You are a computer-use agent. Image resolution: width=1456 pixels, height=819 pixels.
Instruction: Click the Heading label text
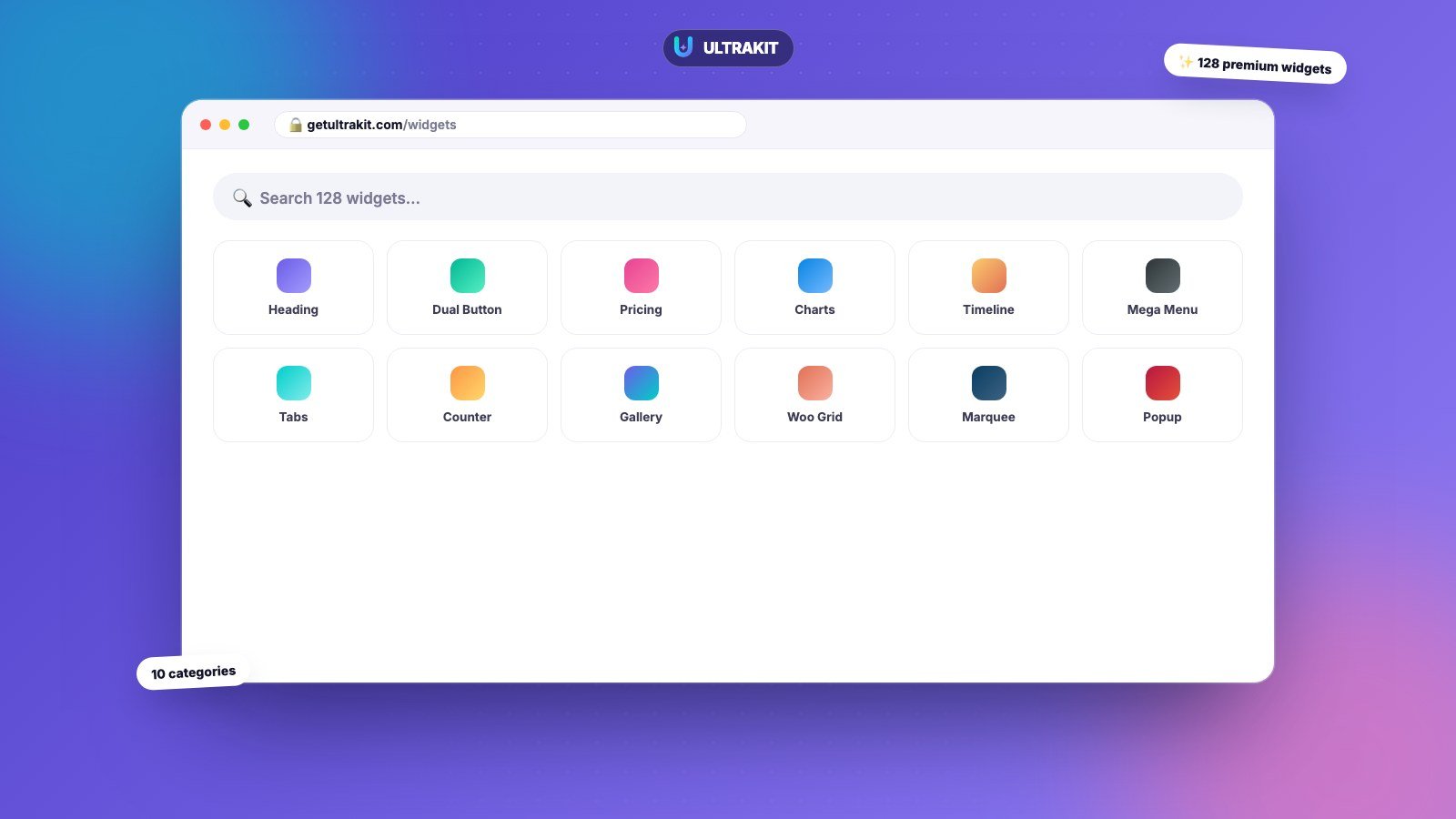(x=293, y=309)
